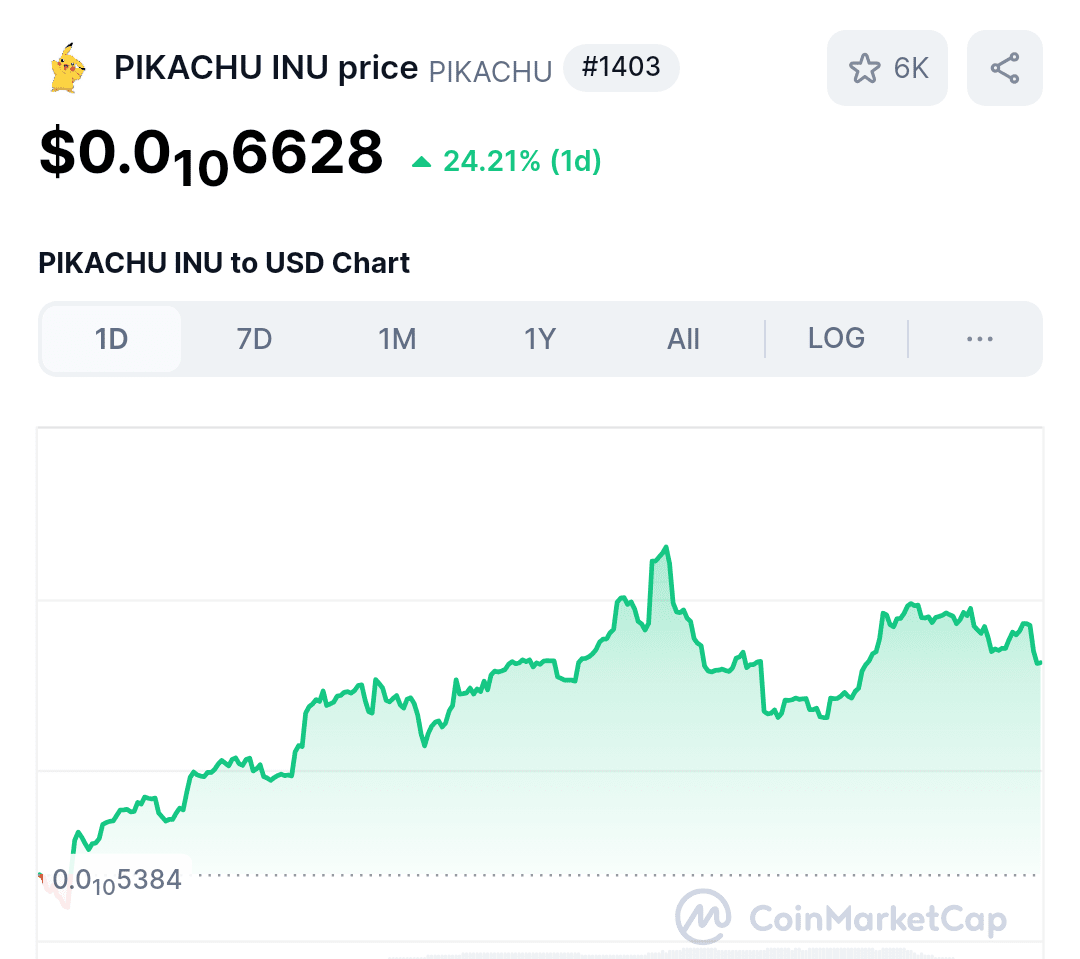Click the 24.21% (1d) change label
This screenshot has width=1080, height=959.
coord(522,161)
